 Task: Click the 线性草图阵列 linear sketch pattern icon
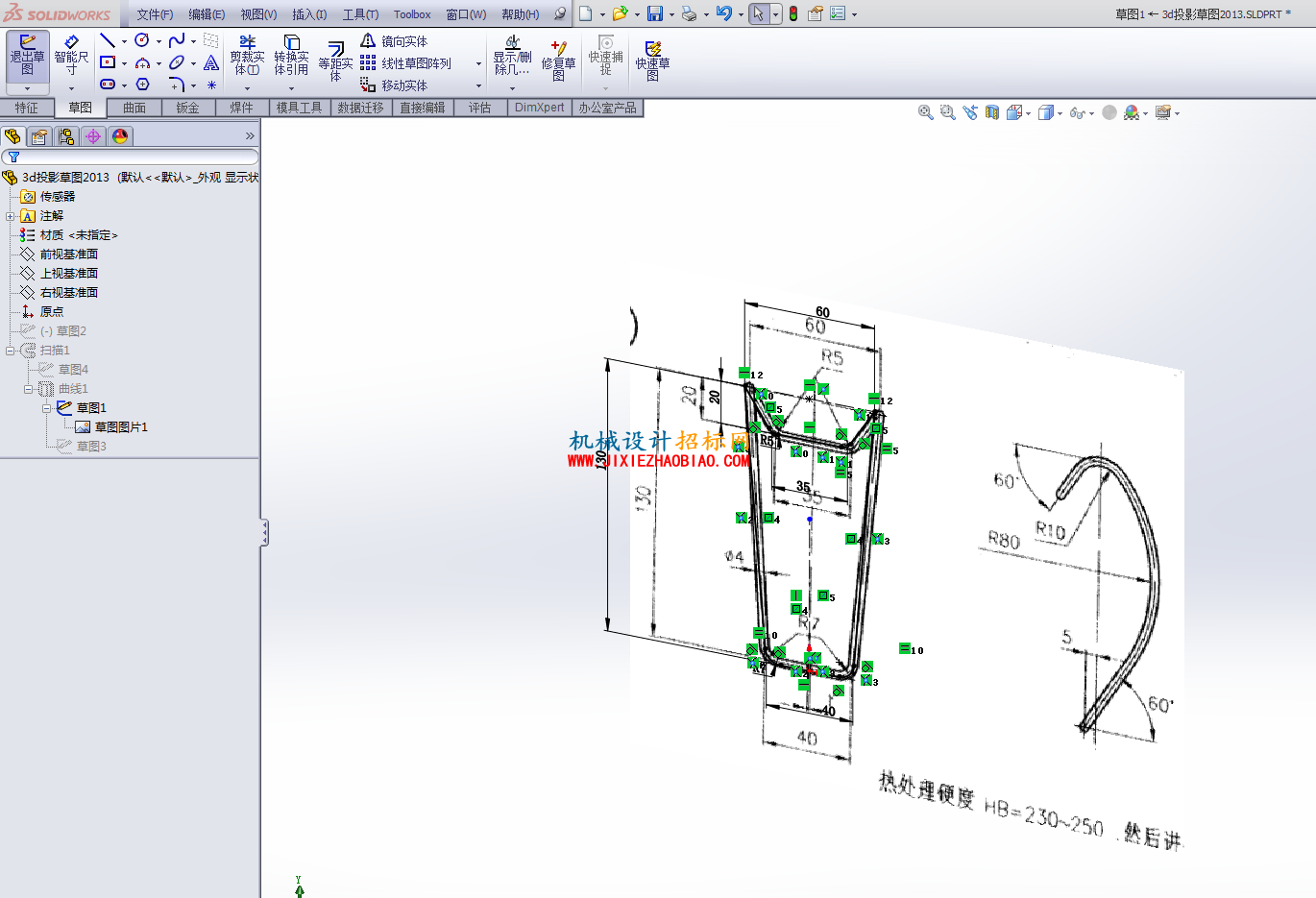(x=406, y=63)
